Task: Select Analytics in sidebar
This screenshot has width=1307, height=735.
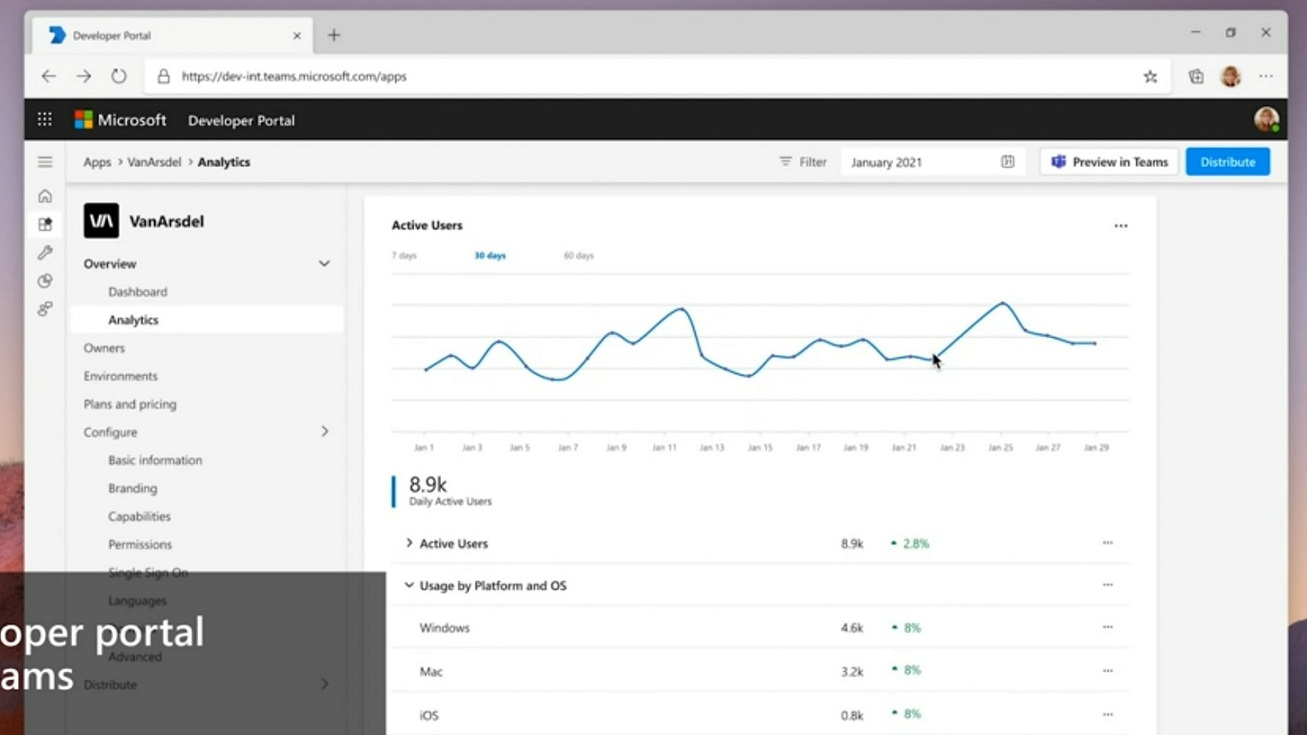Action: pos(133,320)
